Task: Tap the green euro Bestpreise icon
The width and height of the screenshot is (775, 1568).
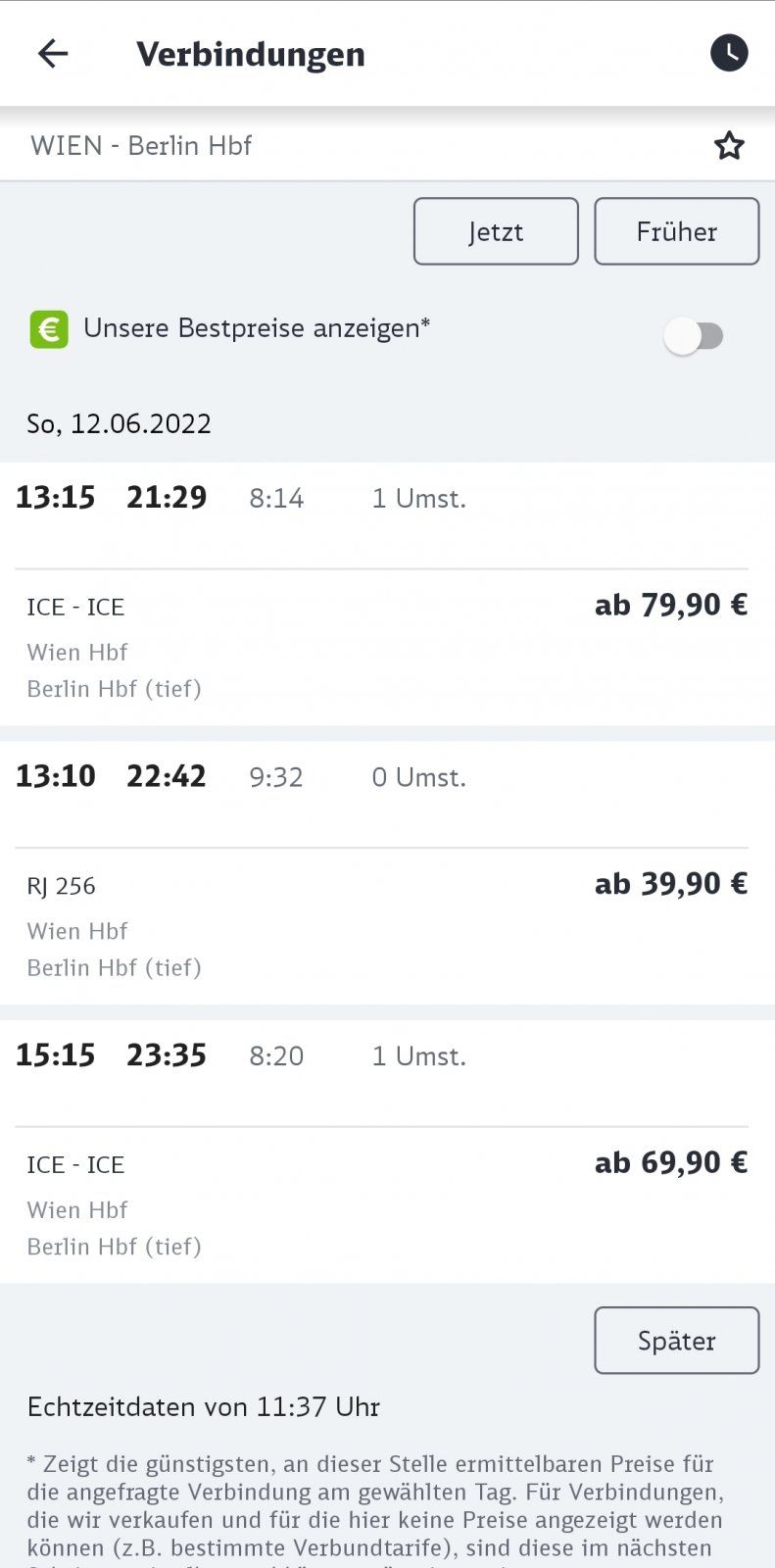Action: [49, 329]
